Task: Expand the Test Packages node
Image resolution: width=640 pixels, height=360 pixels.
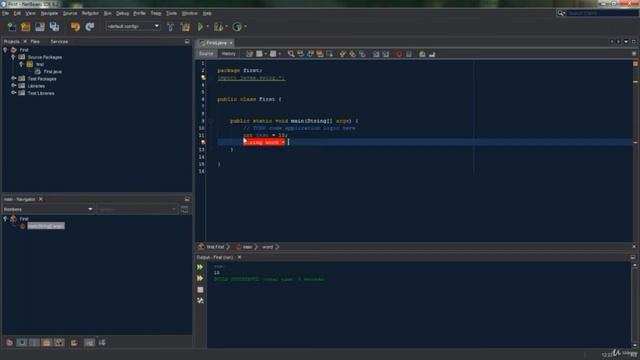Action: (13, 78)
